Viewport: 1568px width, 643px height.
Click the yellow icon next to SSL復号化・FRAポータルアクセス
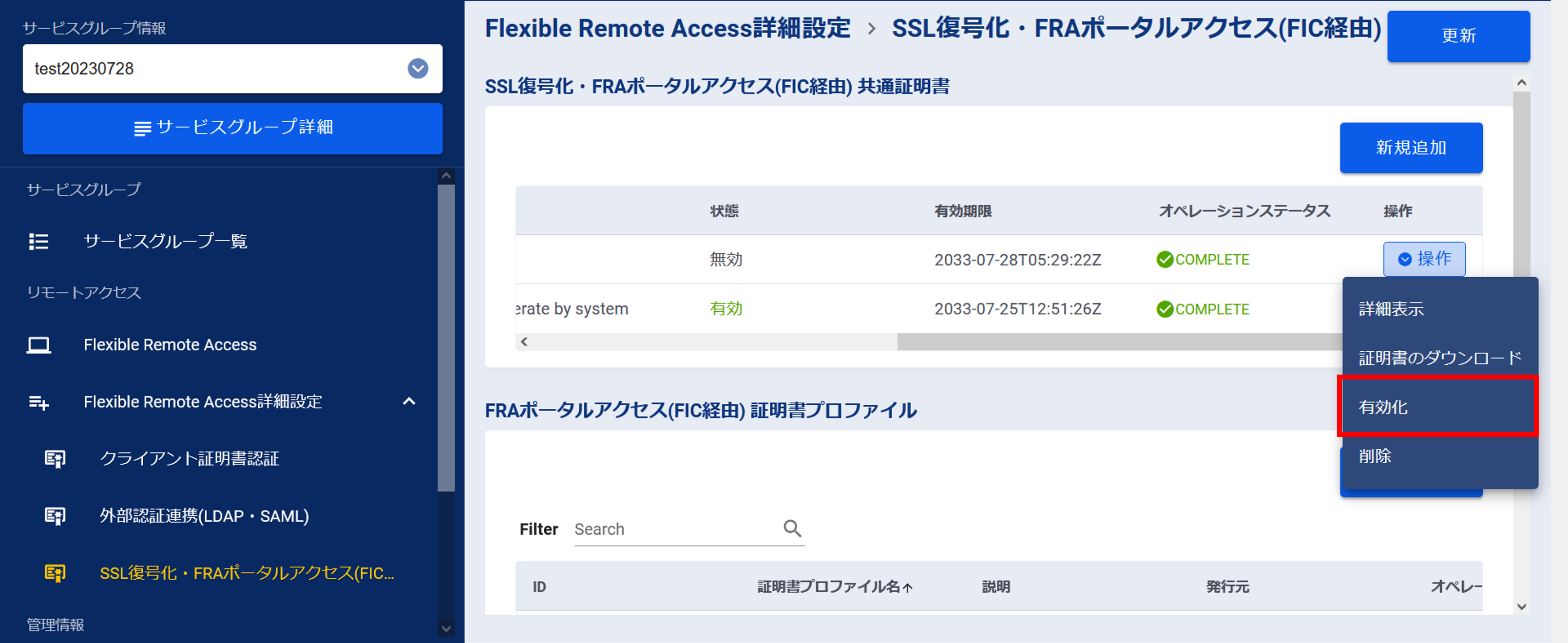click(55, 573)
